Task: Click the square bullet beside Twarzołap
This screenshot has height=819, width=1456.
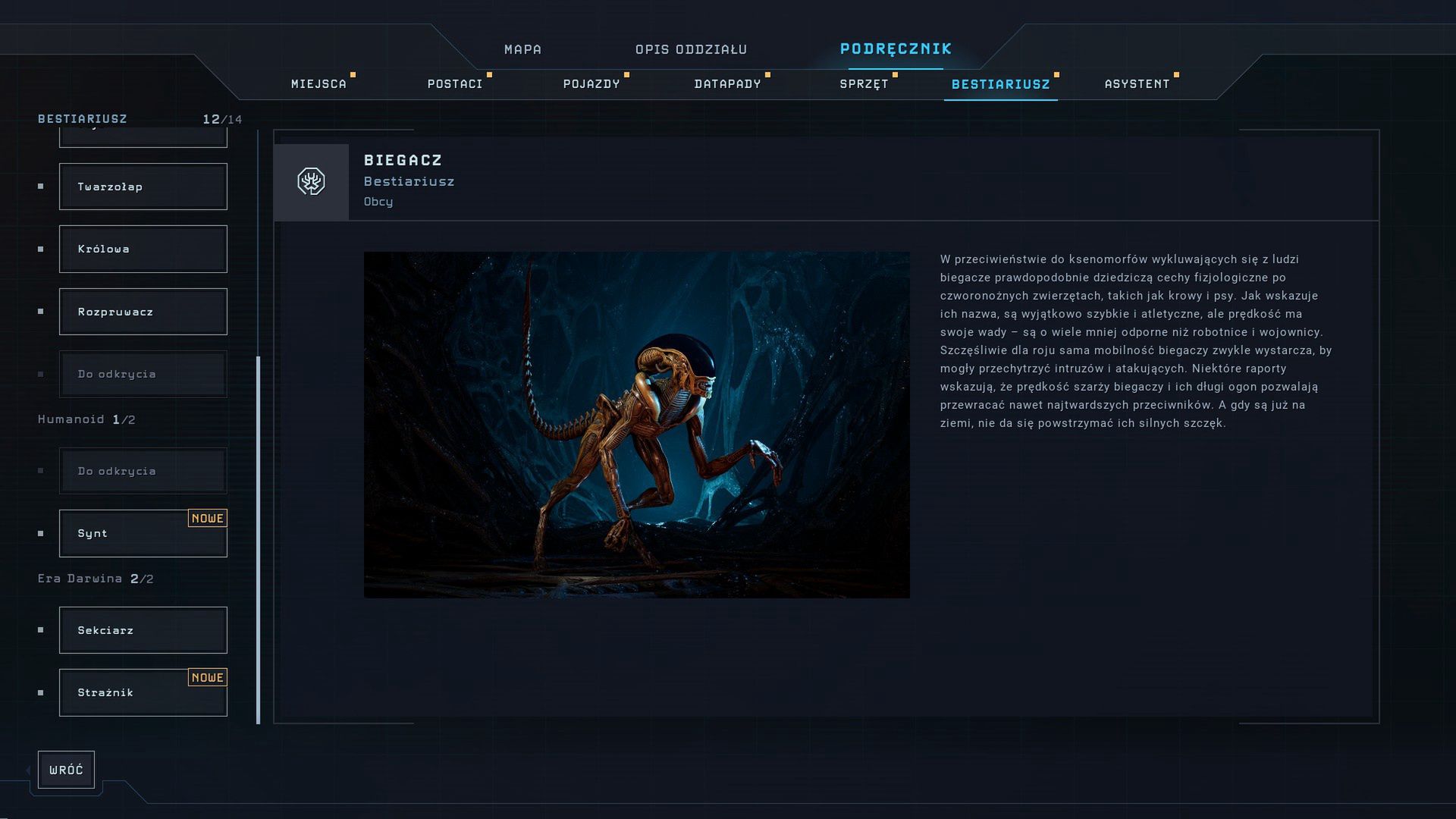Action: [41, 187]
